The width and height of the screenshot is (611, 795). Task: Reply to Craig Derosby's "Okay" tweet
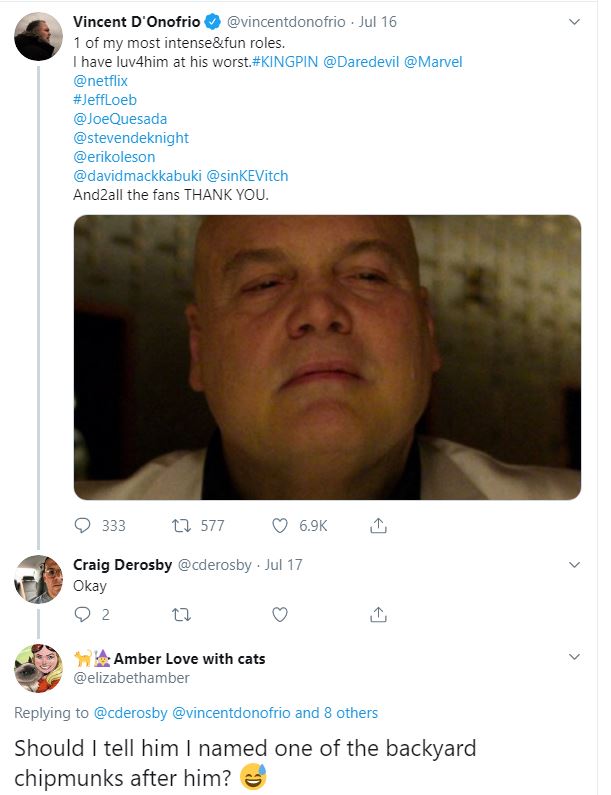pyautogui.click(x=83, y=613)
